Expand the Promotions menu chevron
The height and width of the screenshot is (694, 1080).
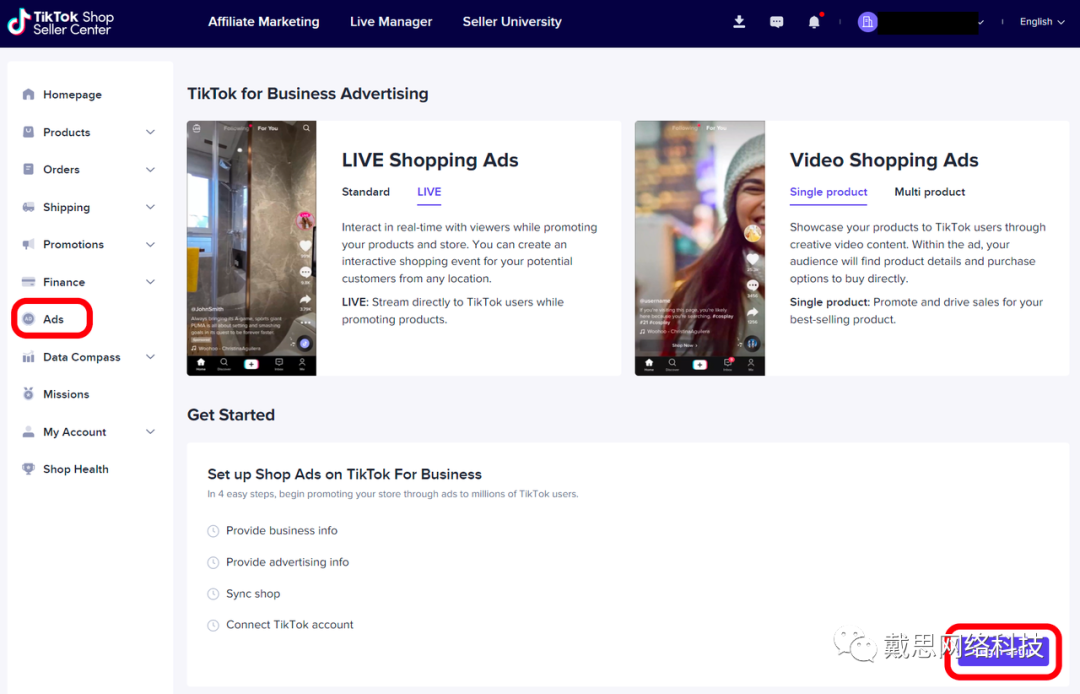(x=150, y=244)
